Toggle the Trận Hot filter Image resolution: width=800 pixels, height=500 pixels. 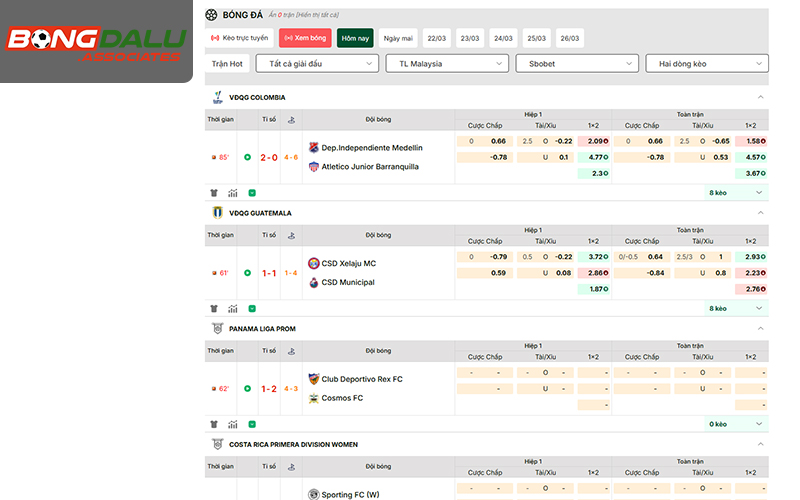(x=228, y=63)
